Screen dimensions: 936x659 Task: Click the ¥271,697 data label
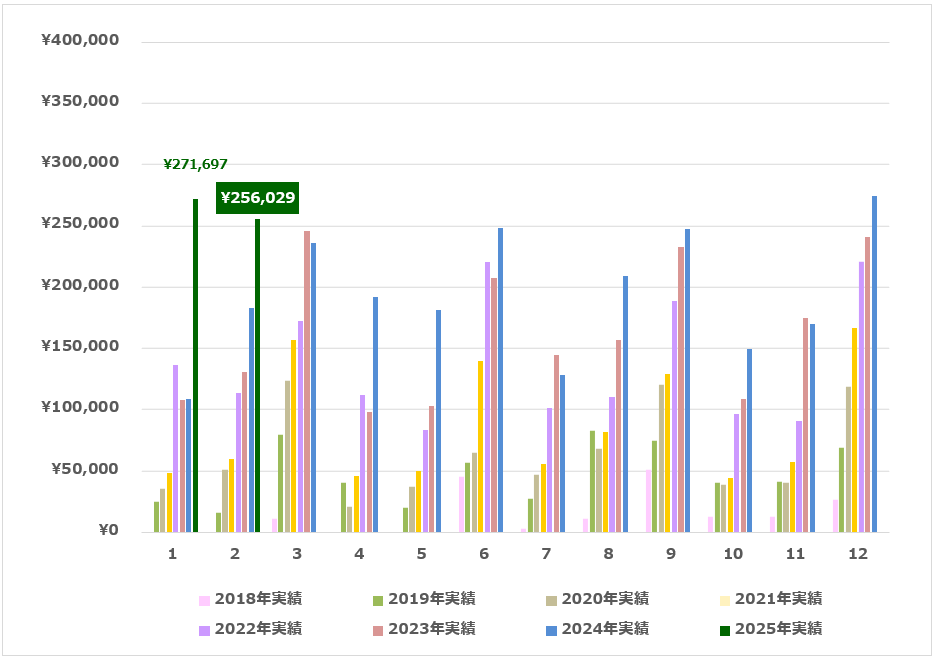click(x=196, y=164)
